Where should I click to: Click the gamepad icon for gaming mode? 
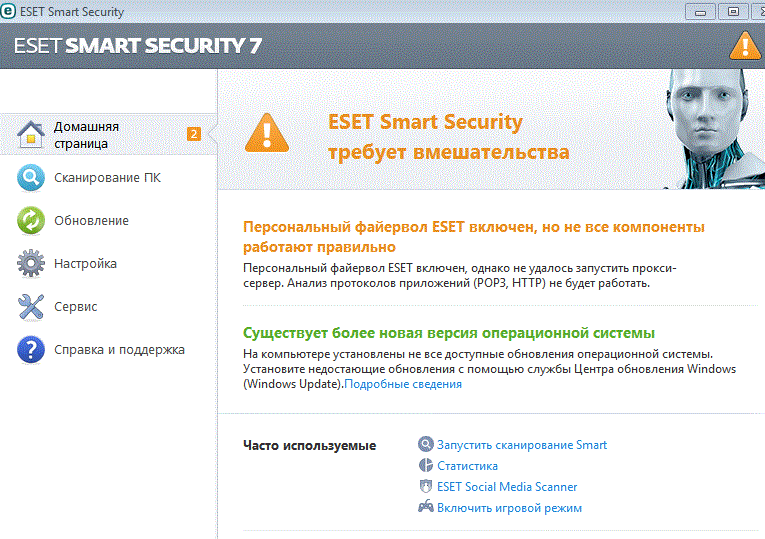426,508
